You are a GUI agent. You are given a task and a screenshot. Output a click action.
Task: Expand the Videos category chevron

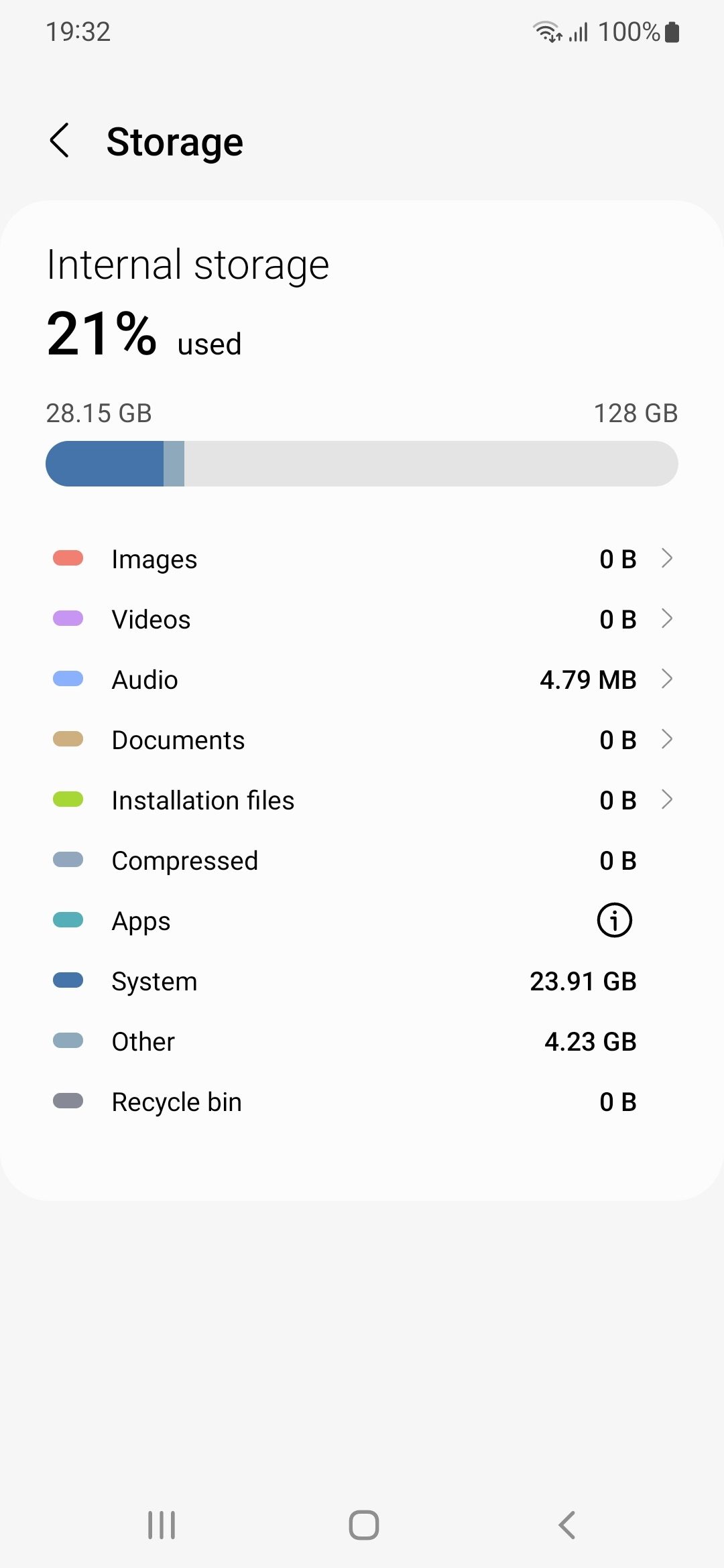point(666,618)
